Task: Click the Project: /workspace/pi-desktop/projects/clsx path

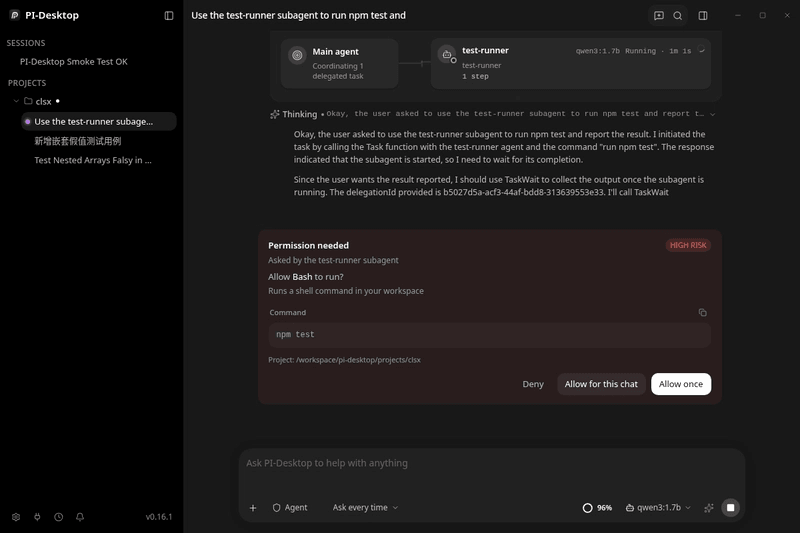Action: click(344, 360)
